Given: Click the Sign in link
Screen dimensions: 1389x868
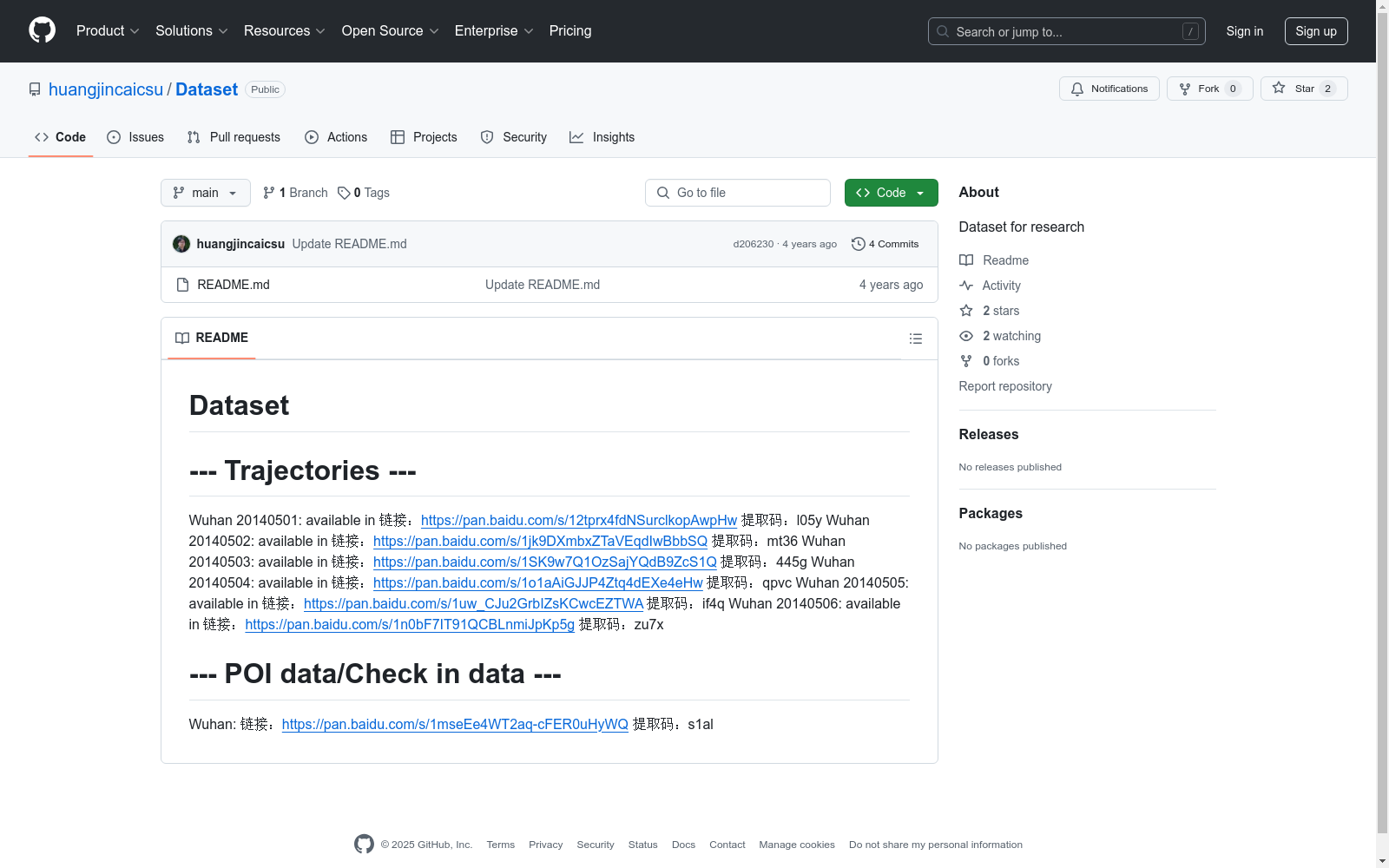Looking at the screenshot, I should [1245, 31].
